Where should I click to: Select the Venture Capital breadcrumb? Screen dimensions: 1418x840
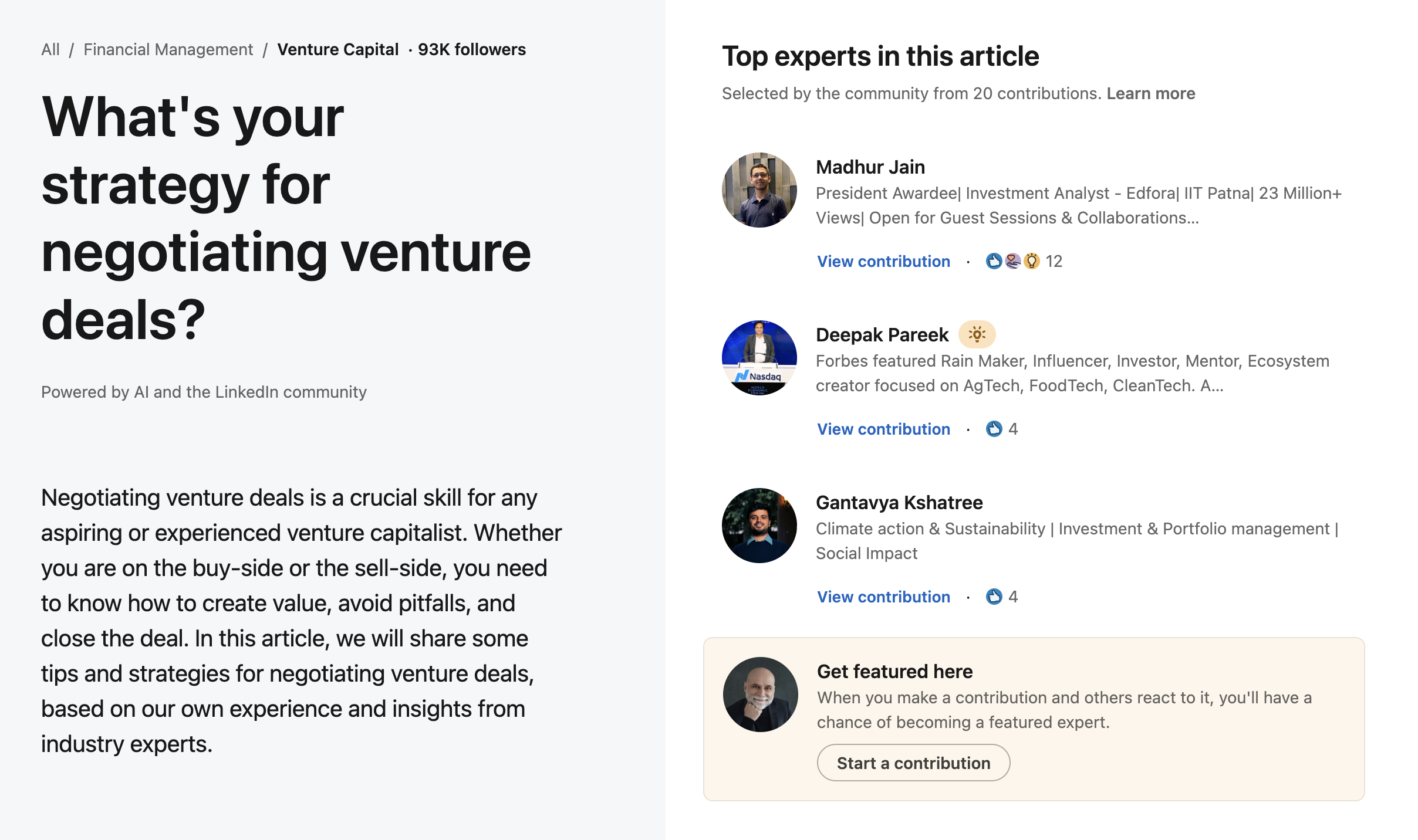(x=337, y=49)
